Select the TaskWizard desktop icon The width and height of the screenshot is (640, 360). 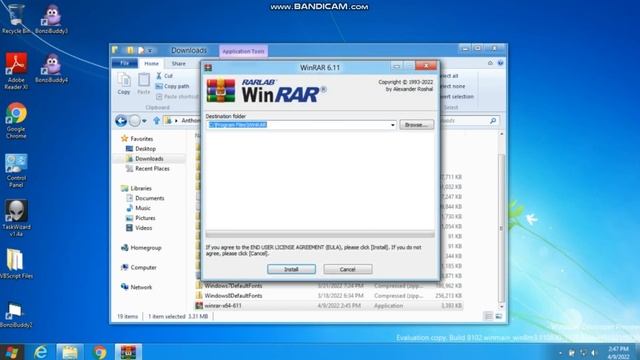coord(16,218)
